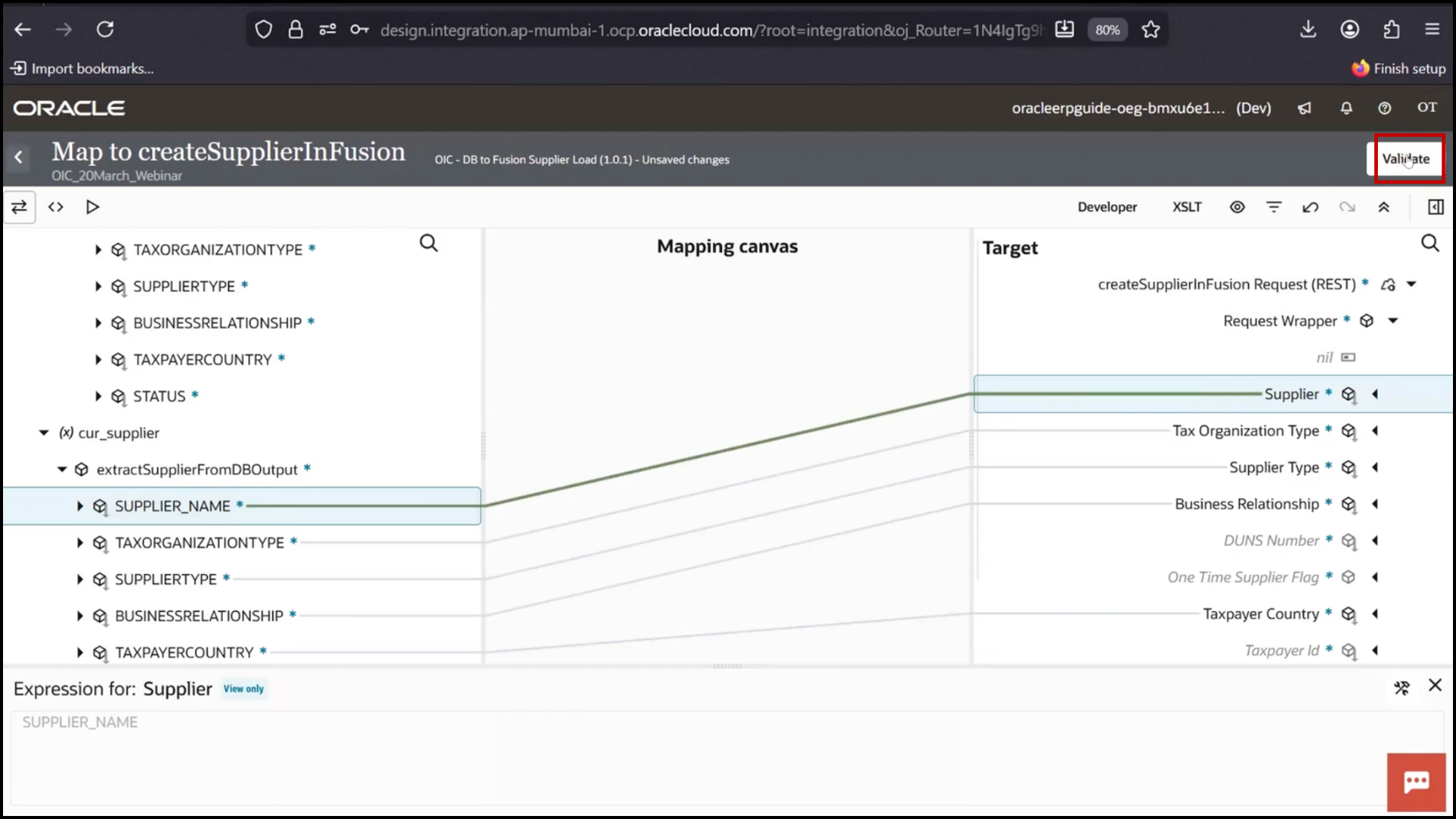Viewport: 1456px width, 819px height.
Task: Expand the STATUS source node
Action: 98,396
